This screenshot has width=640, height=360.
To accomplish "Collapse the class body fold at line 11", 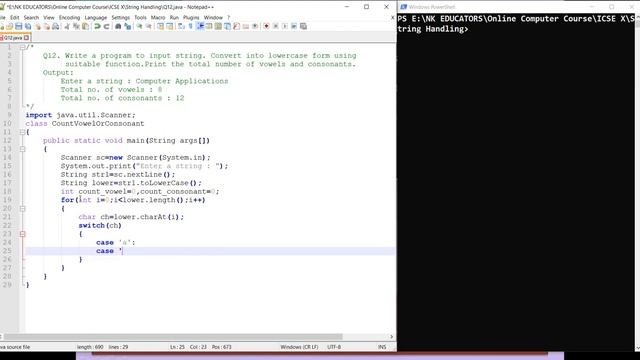I will point(22,132).
